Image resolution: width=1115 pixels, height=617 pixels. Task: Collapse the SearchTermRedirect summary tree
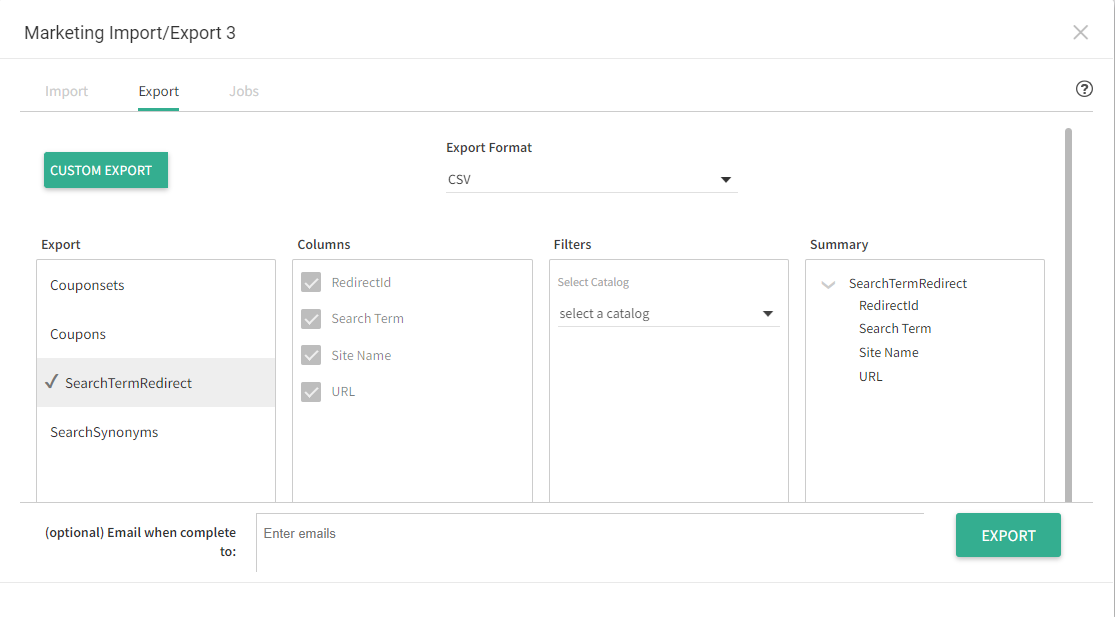pos(828,283)
